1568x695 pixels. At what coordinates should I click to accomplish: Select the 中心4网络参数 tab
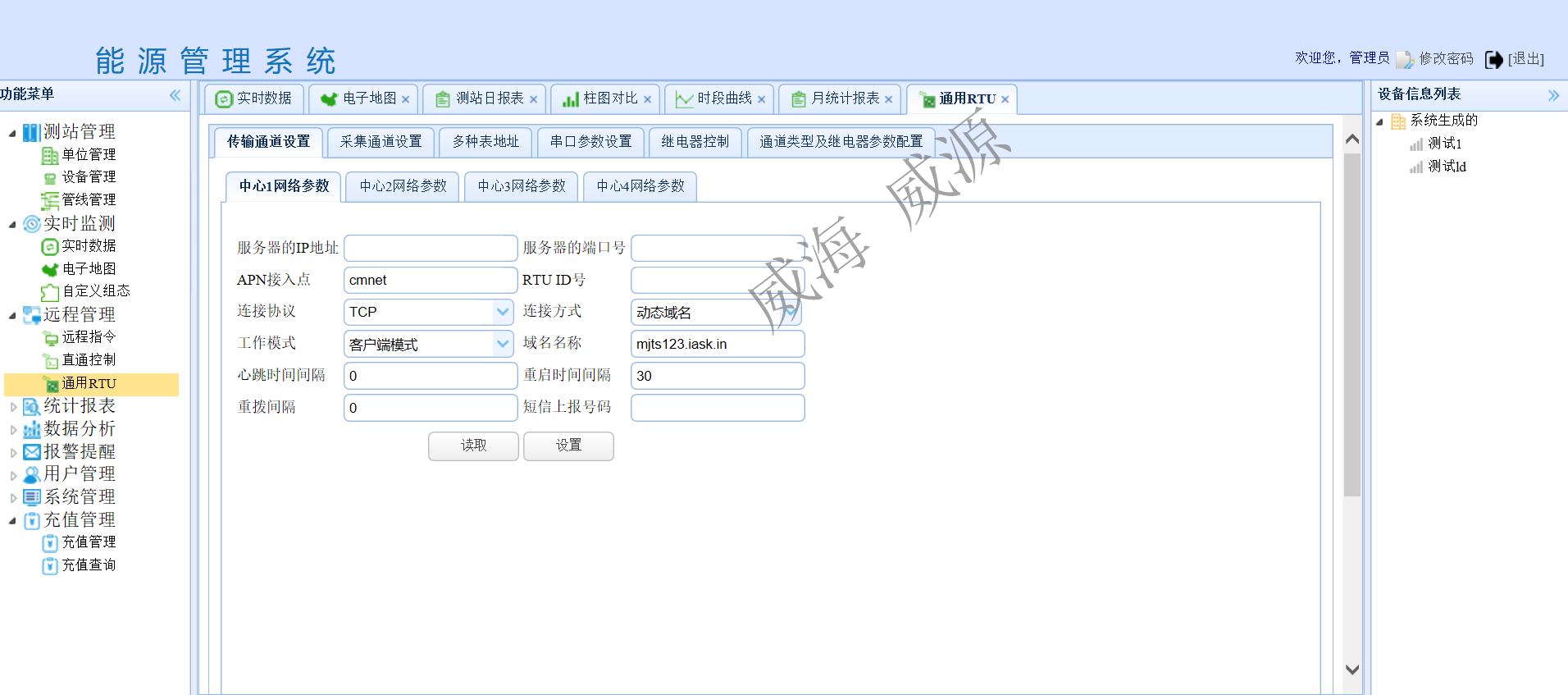[x=640, y=186]
